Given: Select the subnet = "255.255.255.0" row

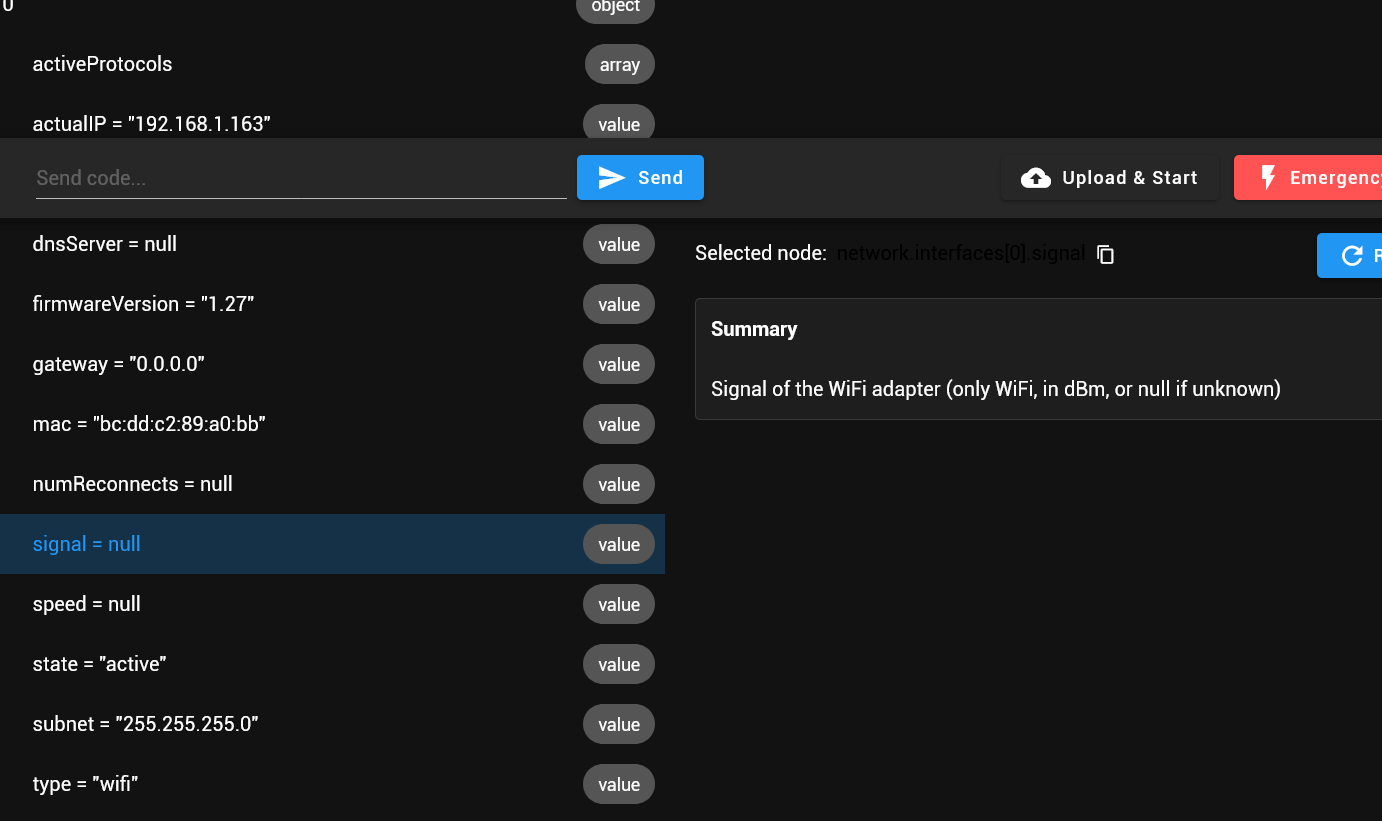Looking at the screenshot, I should (332, 724).
